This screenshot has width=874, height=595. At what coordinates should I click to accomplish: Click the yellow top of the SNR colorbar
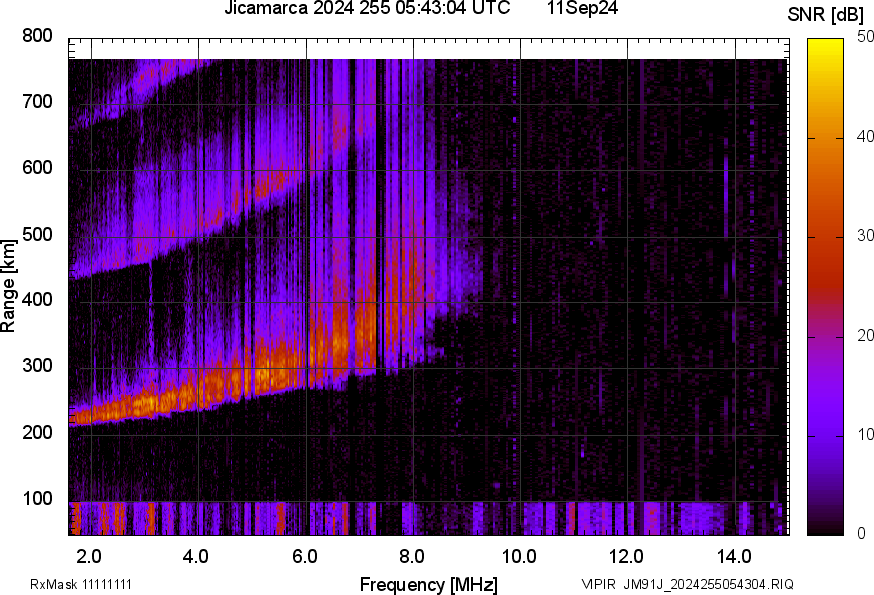(826, 44)
